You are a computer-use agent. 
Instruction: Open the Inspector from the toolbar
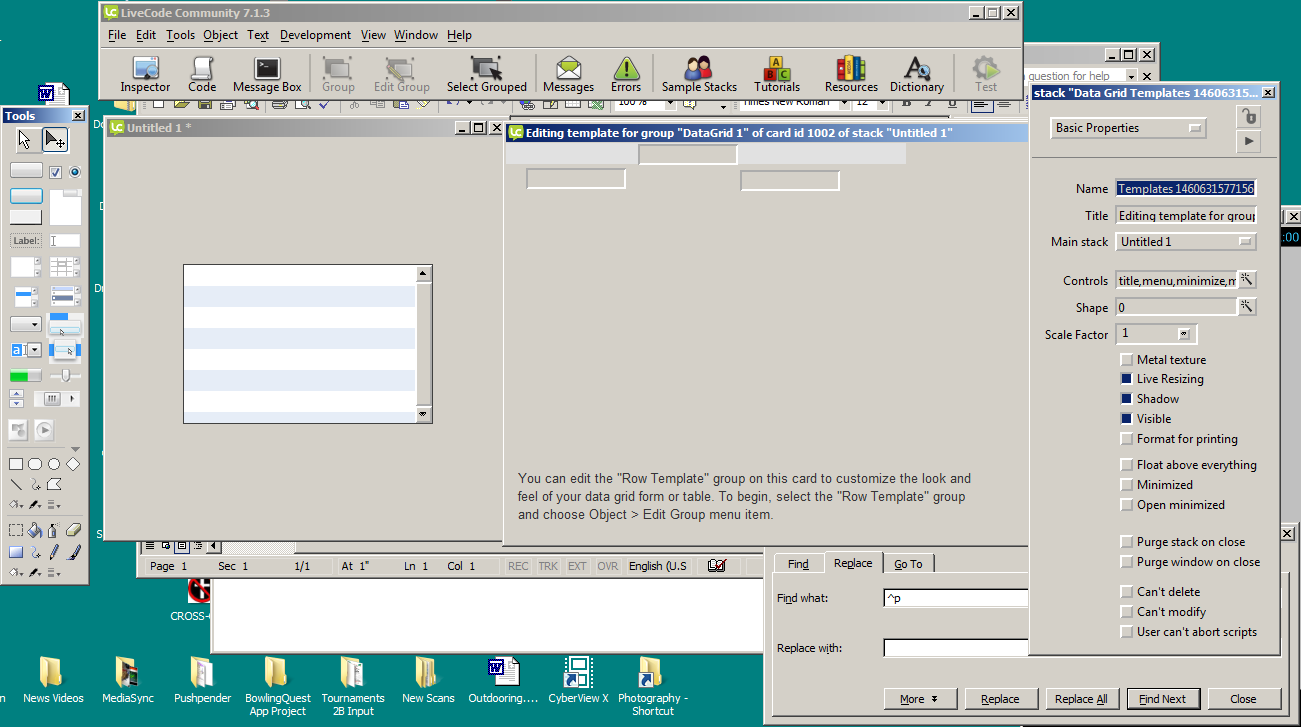point(145,74)
